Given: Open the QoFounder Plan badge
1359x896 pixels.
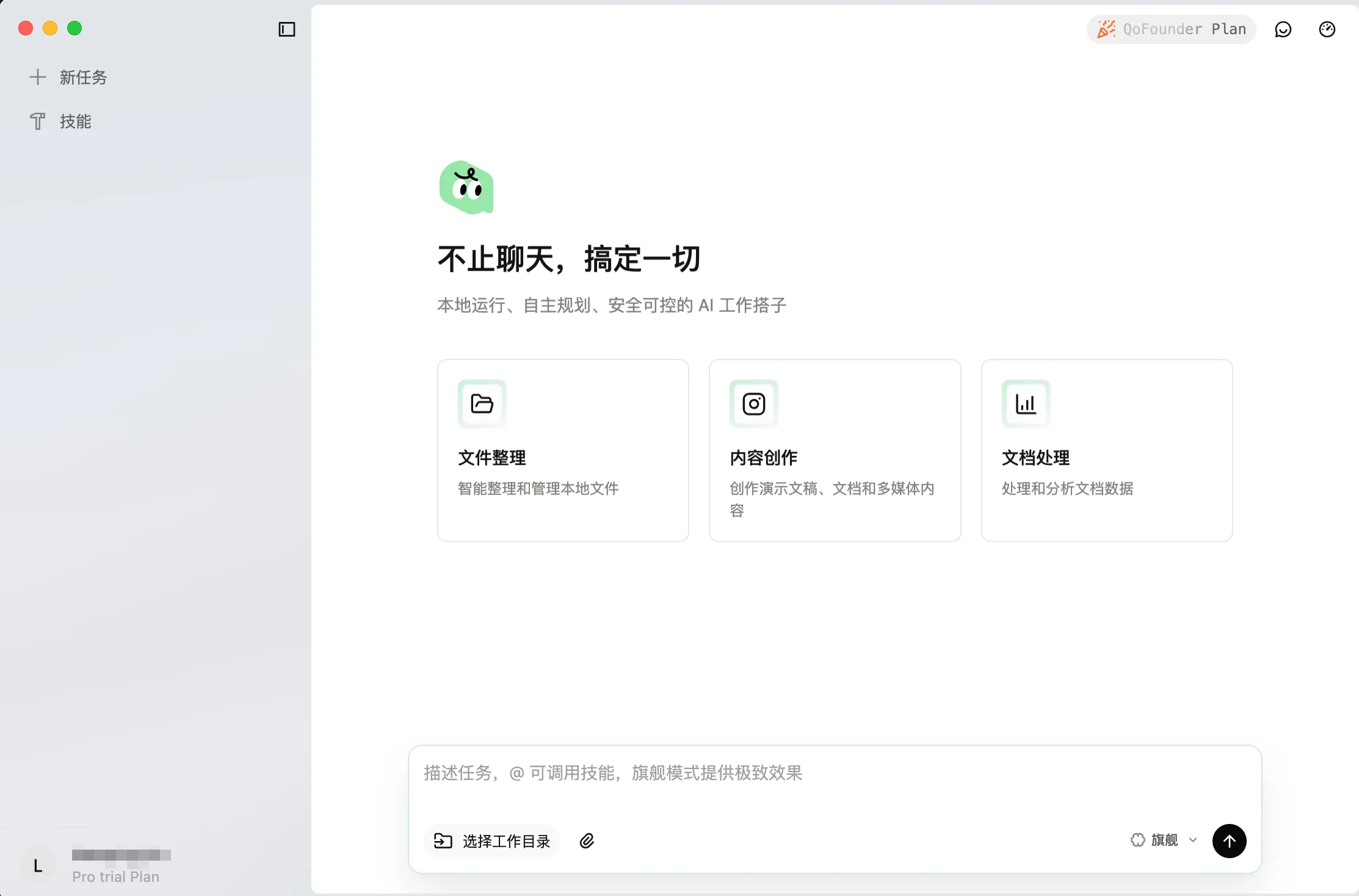Looking at the screenshot, I should point(1170,29).
